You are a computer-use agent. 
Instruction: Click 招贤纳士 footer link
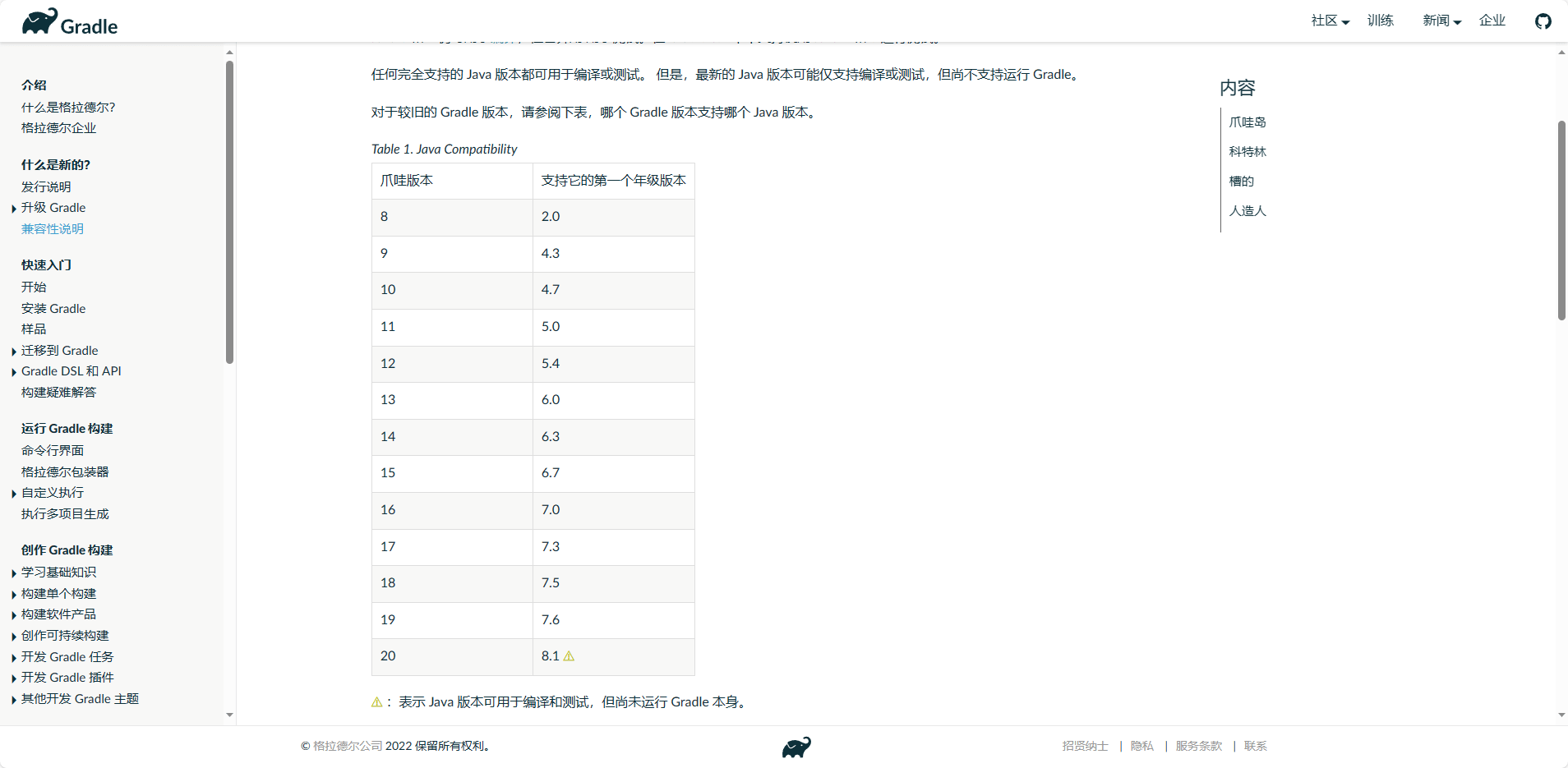[1085, 747]
